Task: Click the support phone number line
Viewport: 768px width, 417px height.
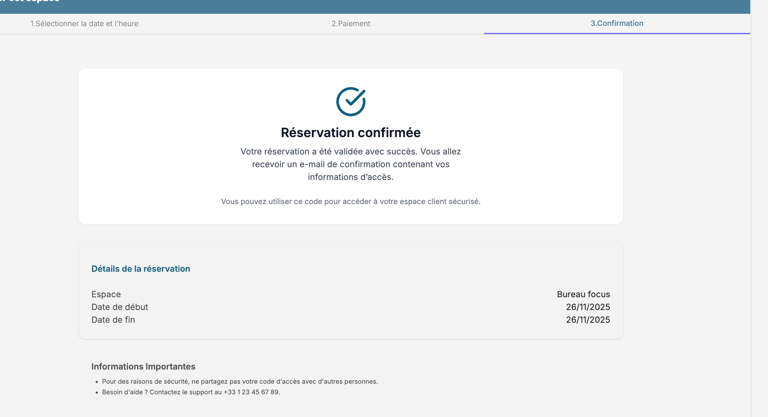Action: (191, 392)
